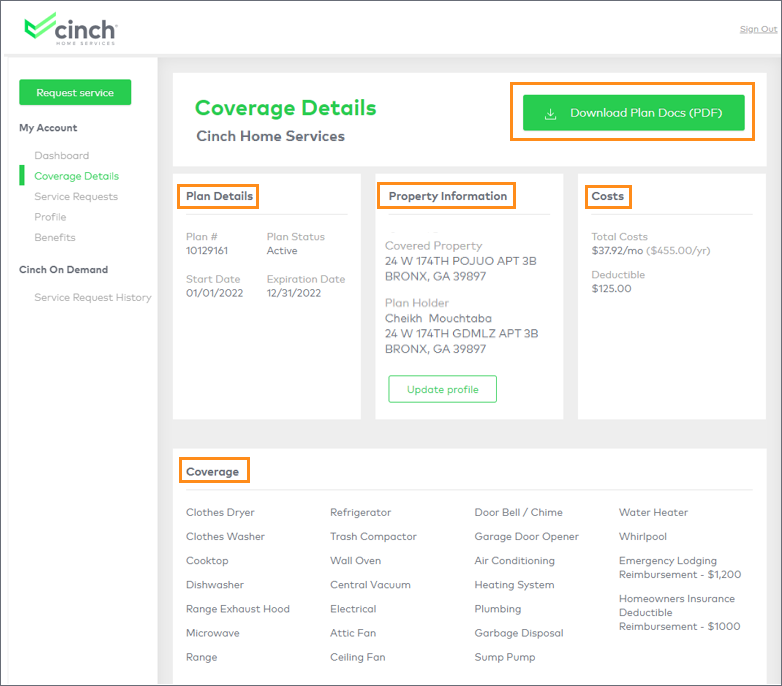Click Whirlpool coverage item
Viewport: 782px width, 686px height.
pyautogui.click(x=643, y=536)
